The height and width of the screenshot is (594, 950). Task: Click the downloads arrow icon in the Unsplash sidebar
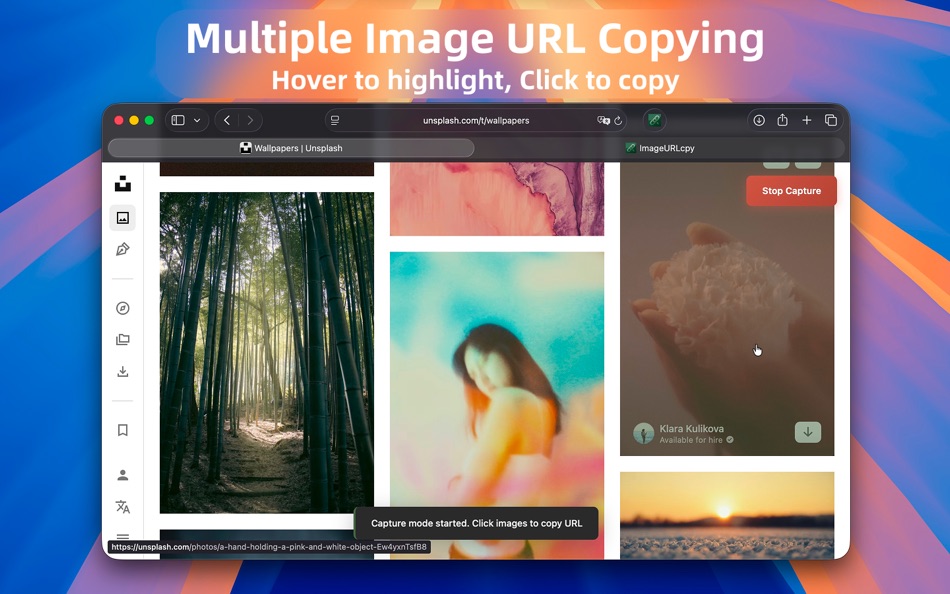122,371
